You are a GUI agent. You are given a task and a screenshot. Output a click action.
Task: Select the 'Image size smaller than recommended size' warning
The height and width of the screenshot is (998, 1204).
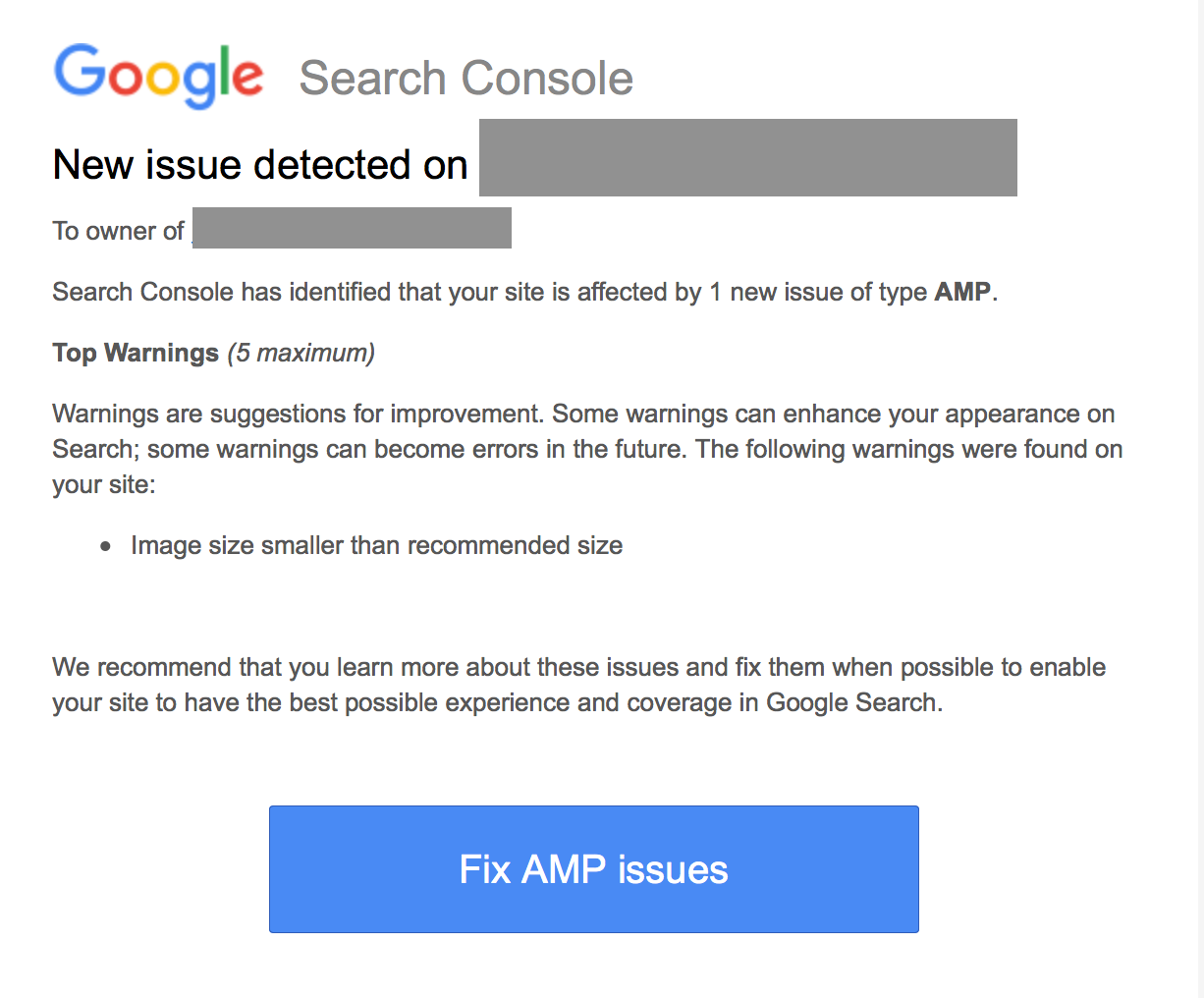tap(376, 545)
